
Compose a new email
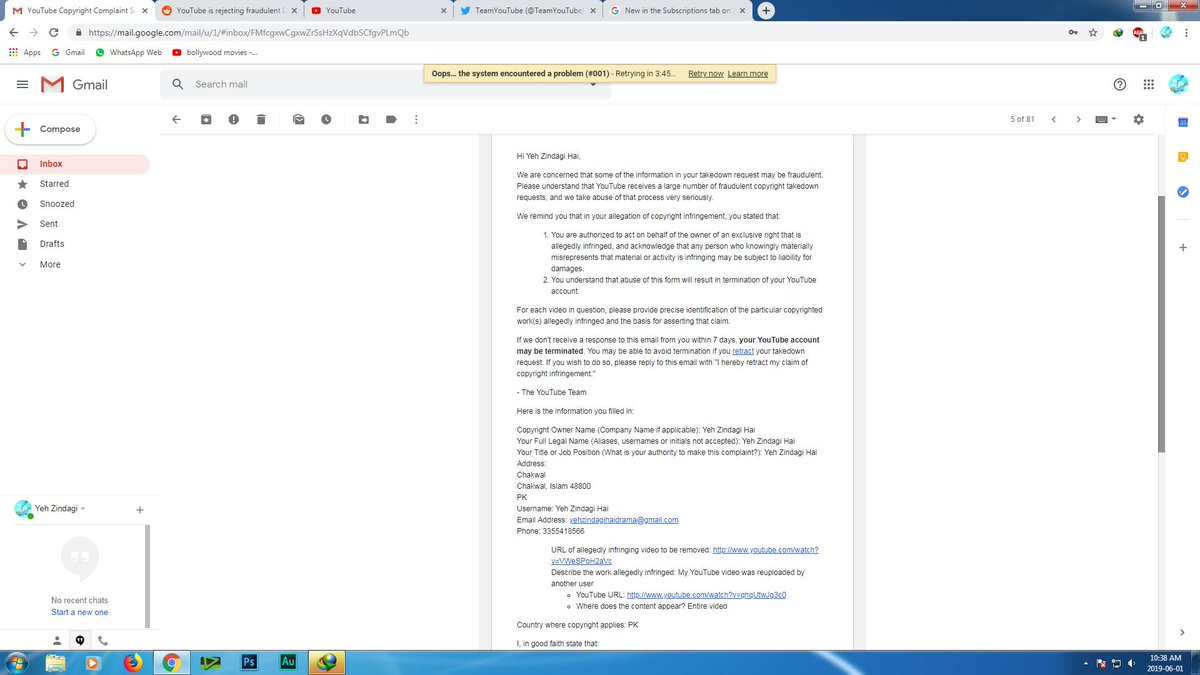(50, 129)
